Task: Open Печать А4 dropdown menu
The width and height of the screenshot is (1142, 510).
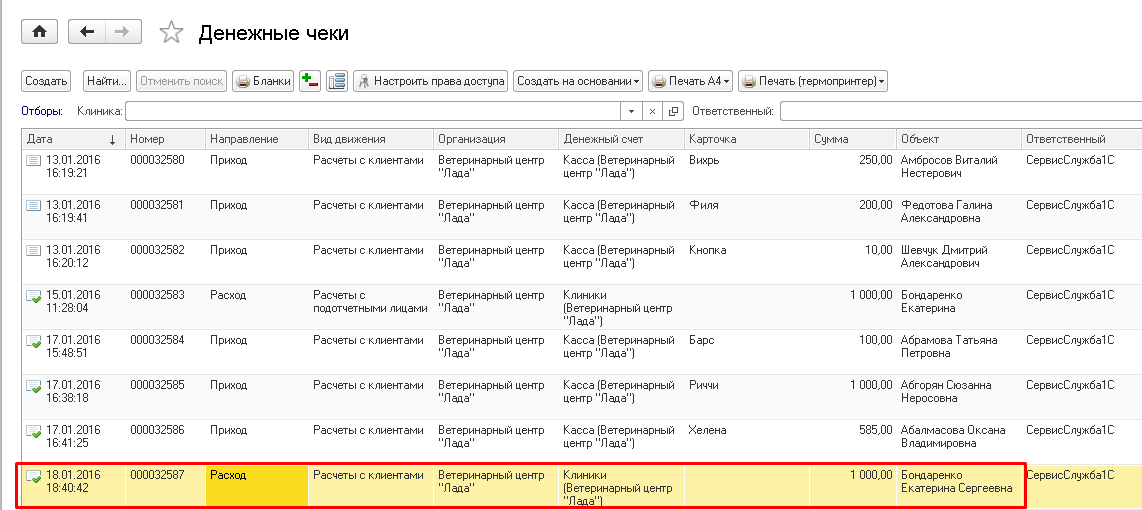Action: point(690,81)
